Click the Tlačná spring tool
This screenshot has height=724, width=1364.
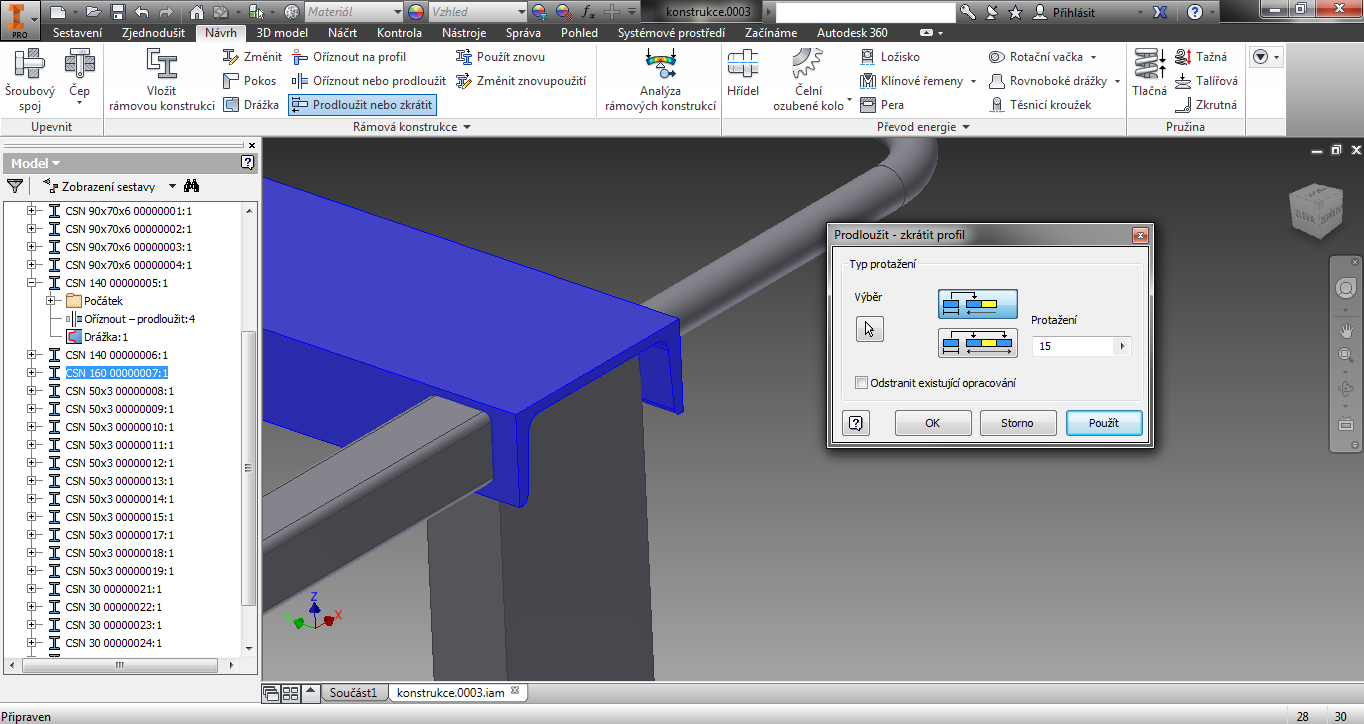click(1149, 73)
